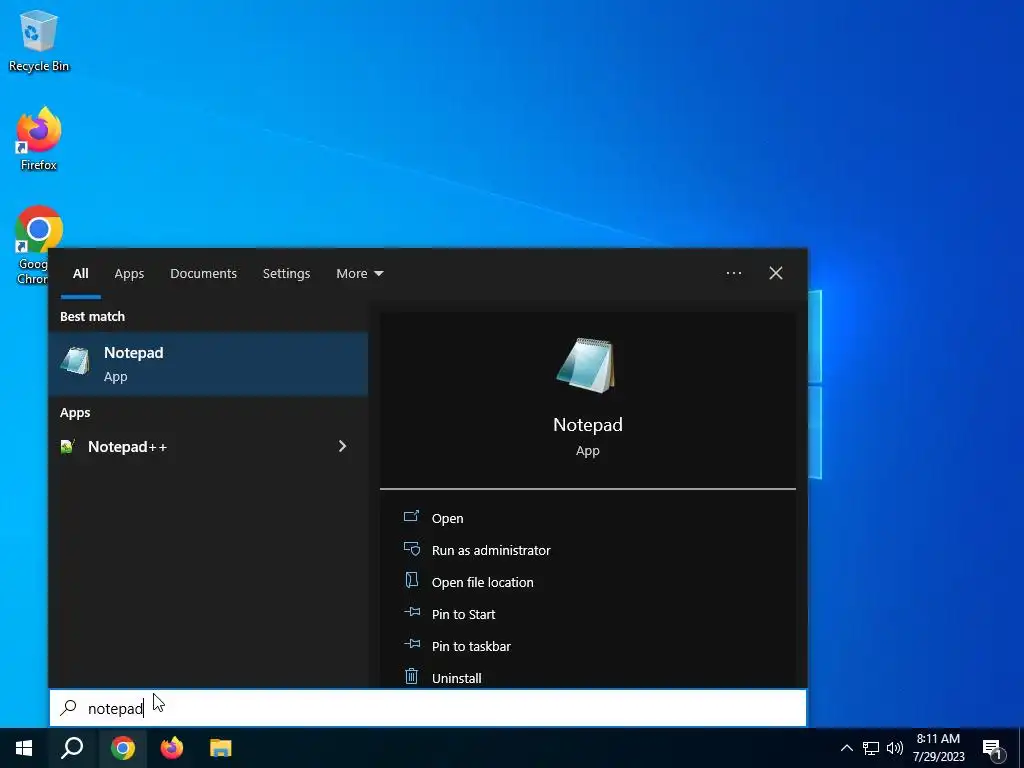Open the Recycle Bin desktop icon
The height and width of the screenshot is (768, 1024).
click(x=39, y=40)
